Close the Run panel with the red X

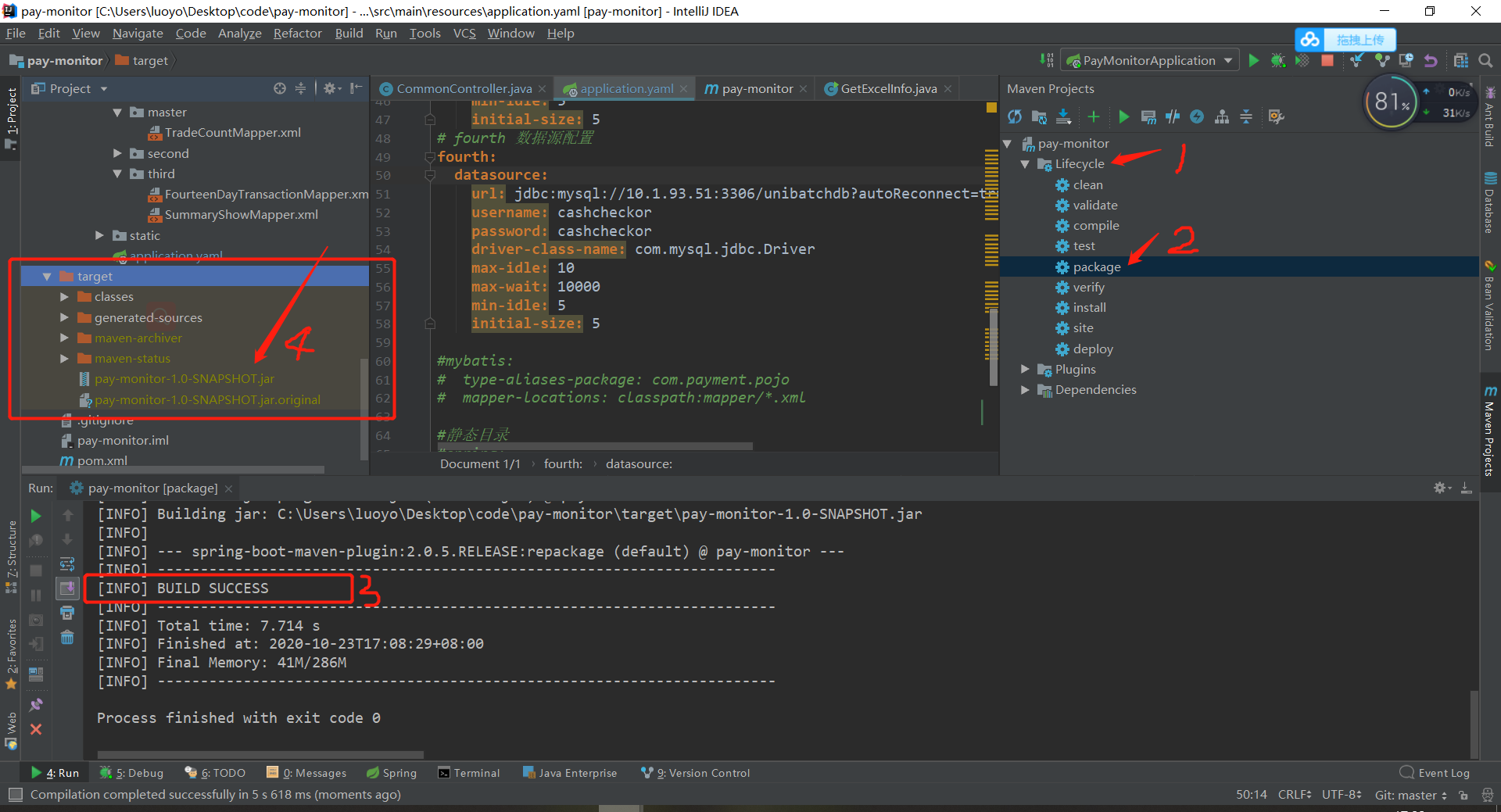[x=36, y=729]
